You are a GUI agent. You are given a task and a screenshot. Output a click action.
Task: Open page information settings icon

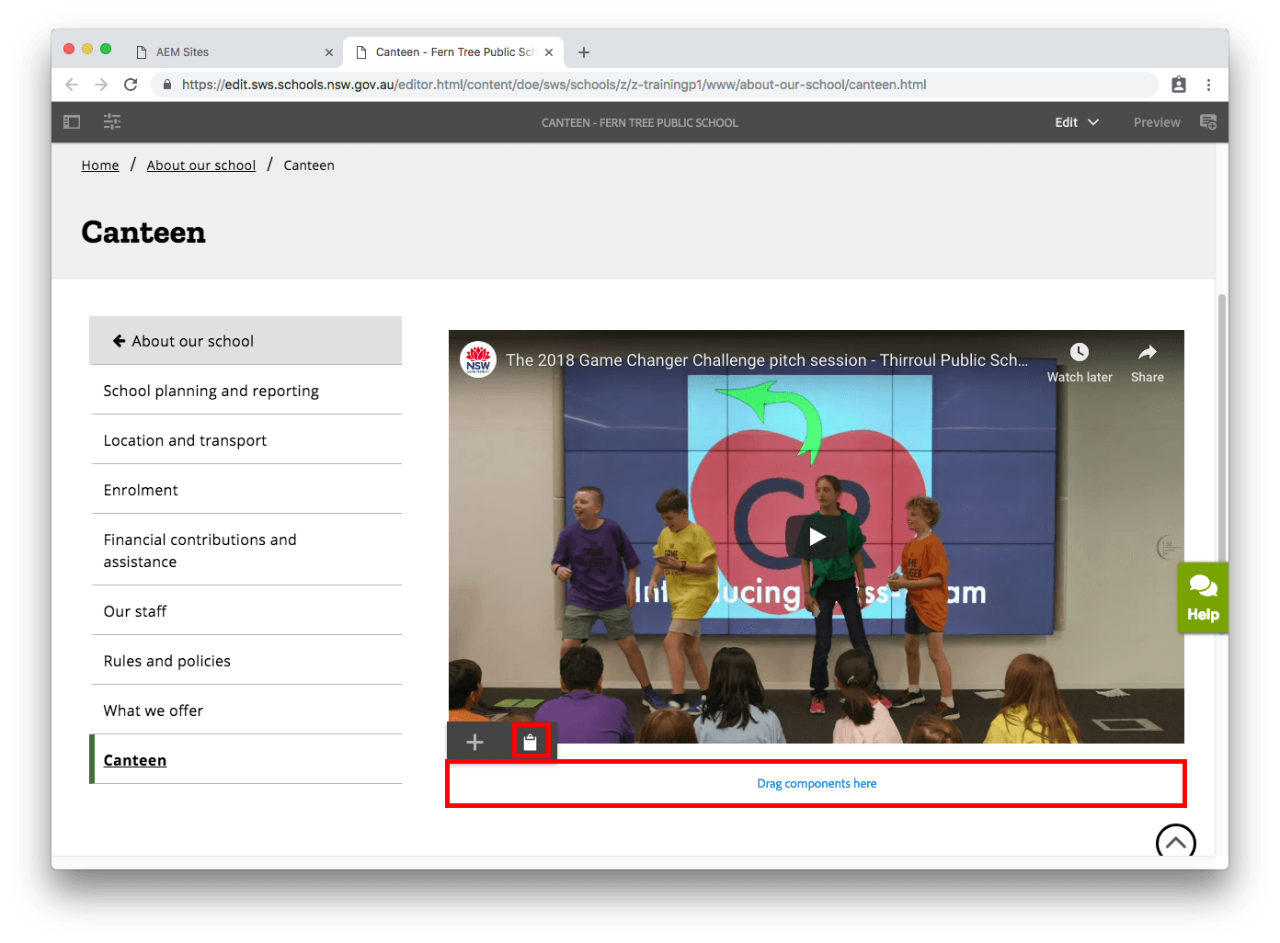112,122
